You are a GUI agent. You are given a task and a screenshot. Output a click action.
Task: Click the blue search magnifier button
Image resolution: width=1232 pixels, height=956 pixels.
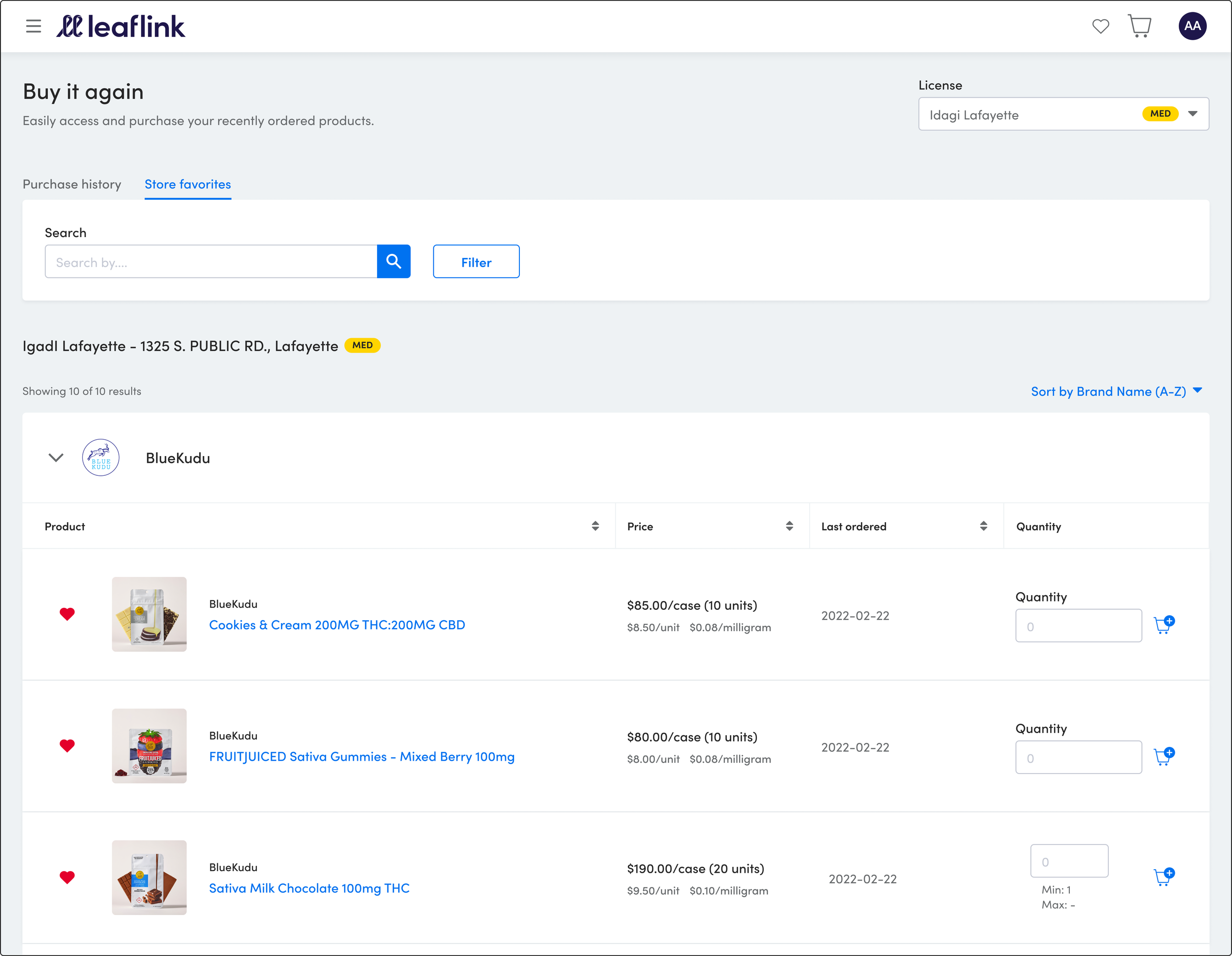click(393, 261)
